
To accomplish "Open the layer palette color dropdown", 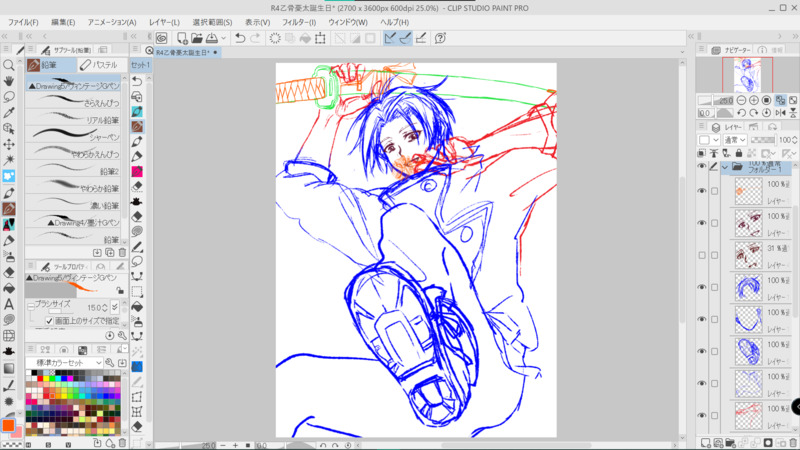I will [709, 140].
